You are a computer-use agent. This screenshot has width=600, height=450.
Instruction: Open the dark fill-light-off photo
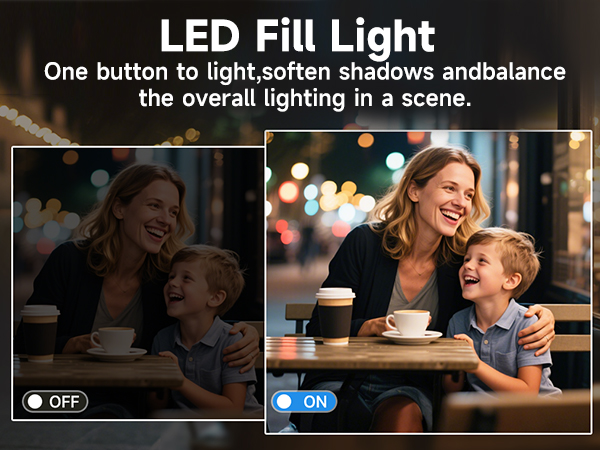click(138, 283)
